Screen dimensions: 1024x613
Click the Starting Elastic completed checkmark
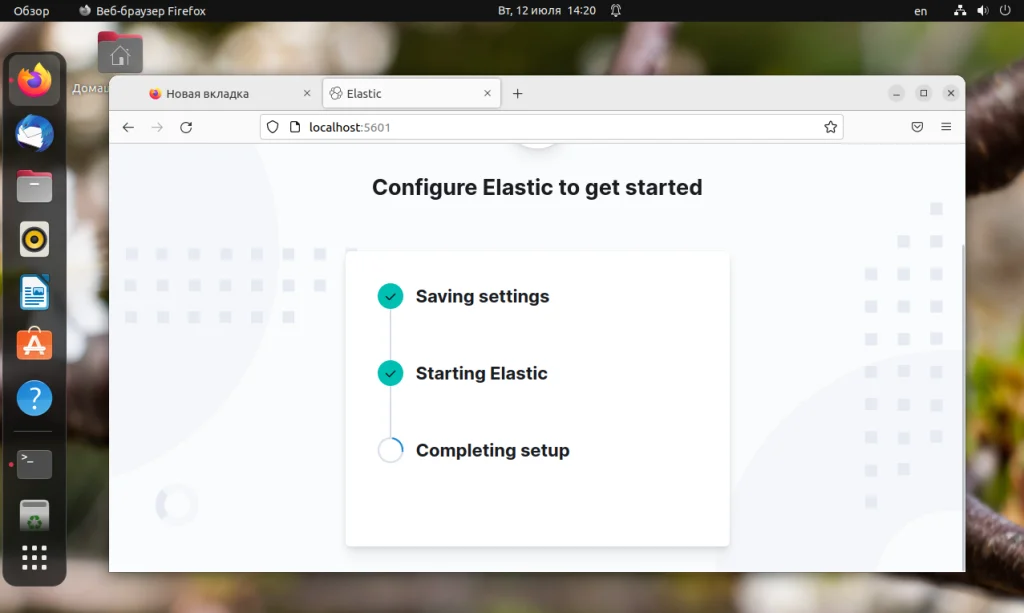coord(390,373)
